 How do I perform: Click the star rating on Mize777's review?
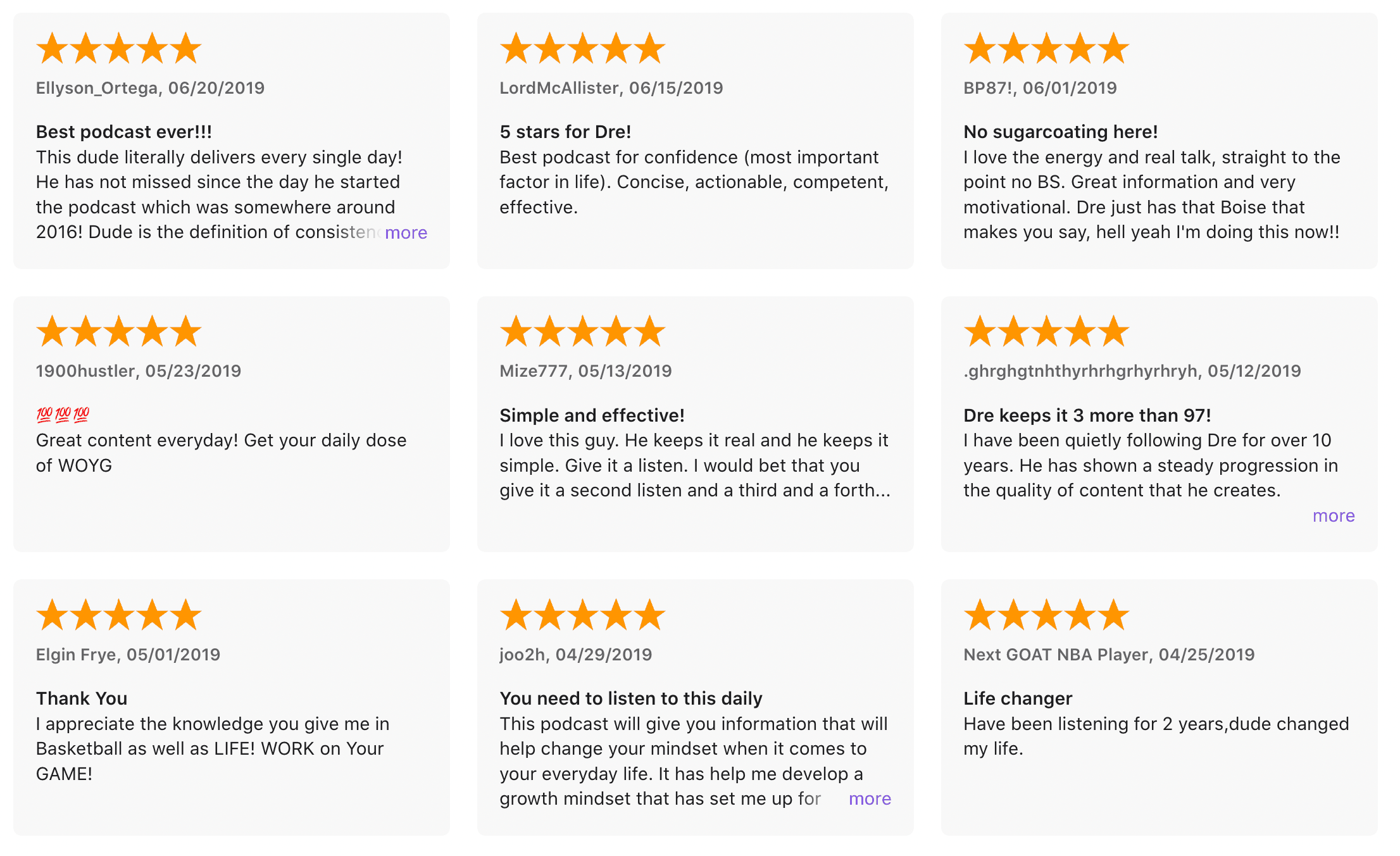[x=582, y=332]
